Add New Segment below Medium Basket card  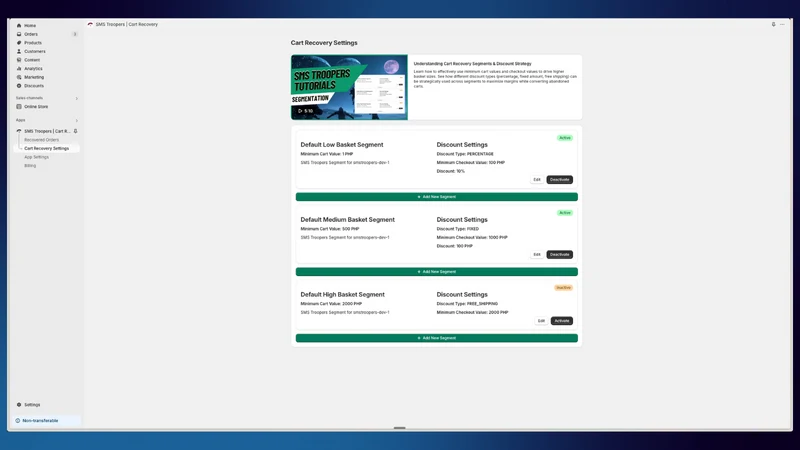coord(437,272)
